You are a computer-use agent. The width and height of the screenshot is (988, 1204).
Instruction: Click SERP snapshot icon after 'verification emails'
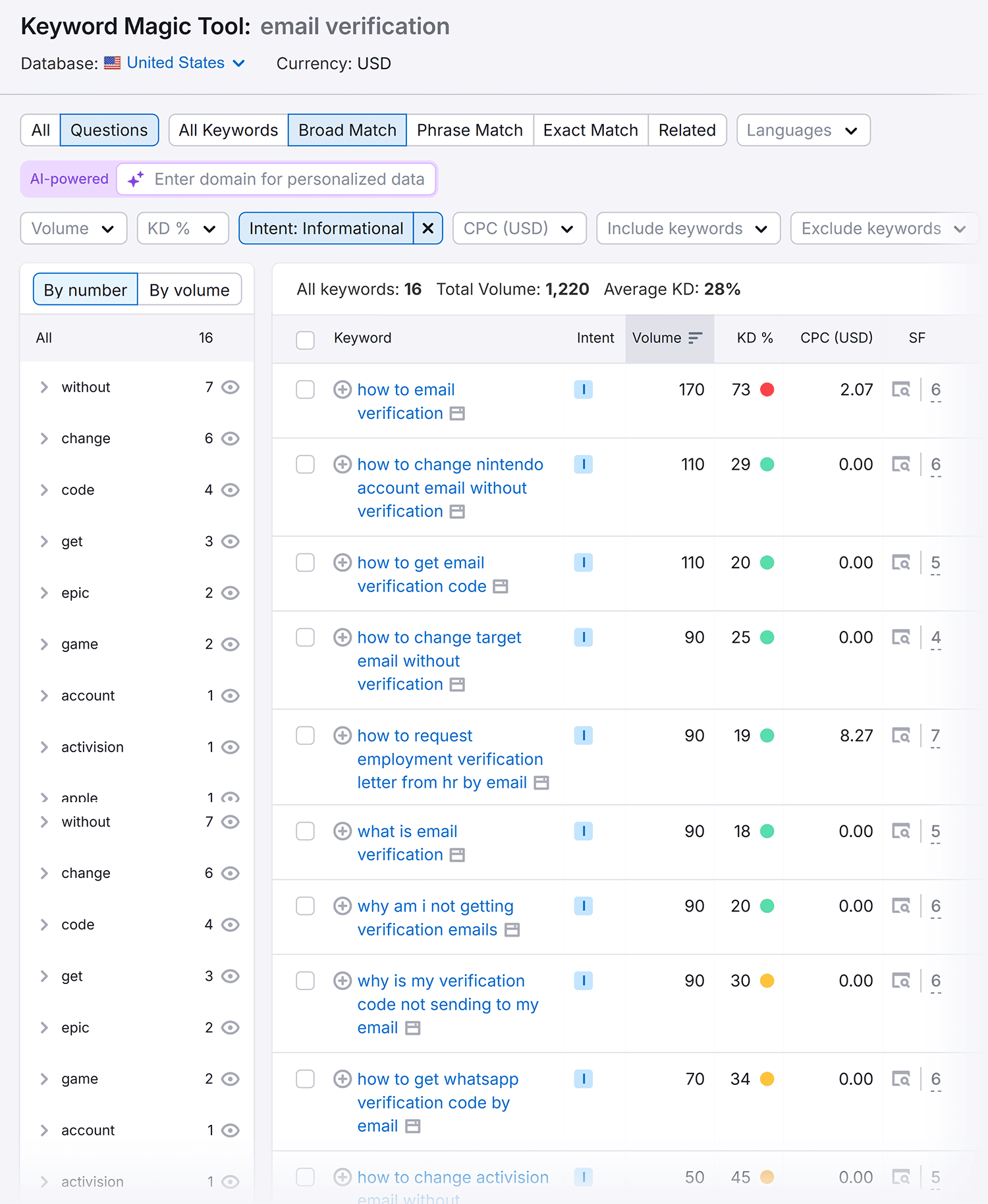coord(512,930)
